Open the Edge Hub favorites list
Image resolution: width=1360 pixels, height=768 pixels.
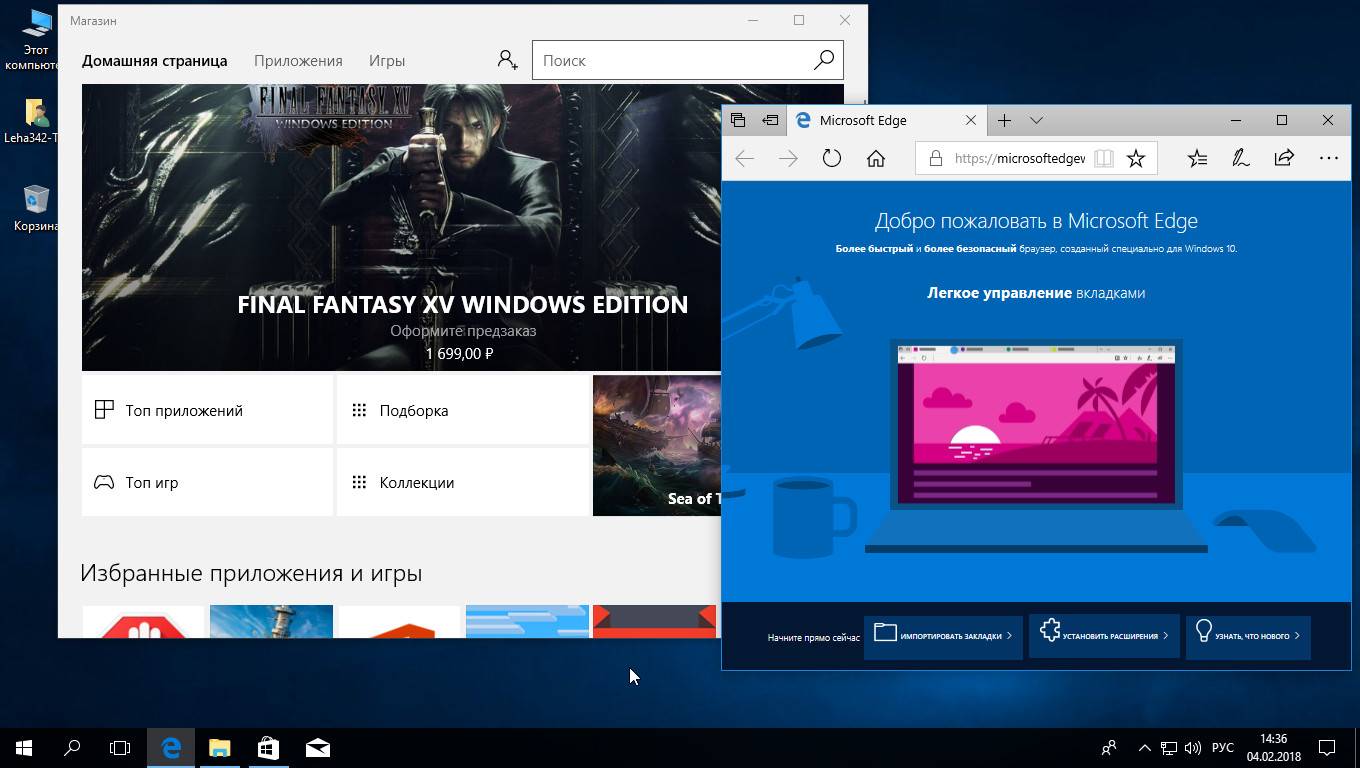point(1197,158)
